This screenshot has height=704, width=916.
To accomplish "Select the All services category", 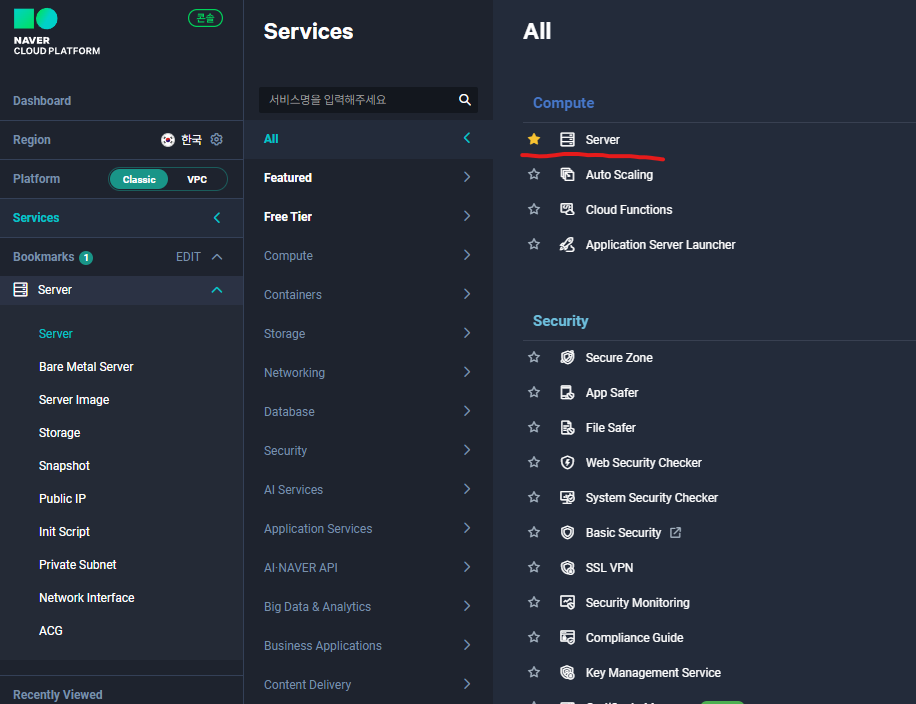I will tap(368, 139).
